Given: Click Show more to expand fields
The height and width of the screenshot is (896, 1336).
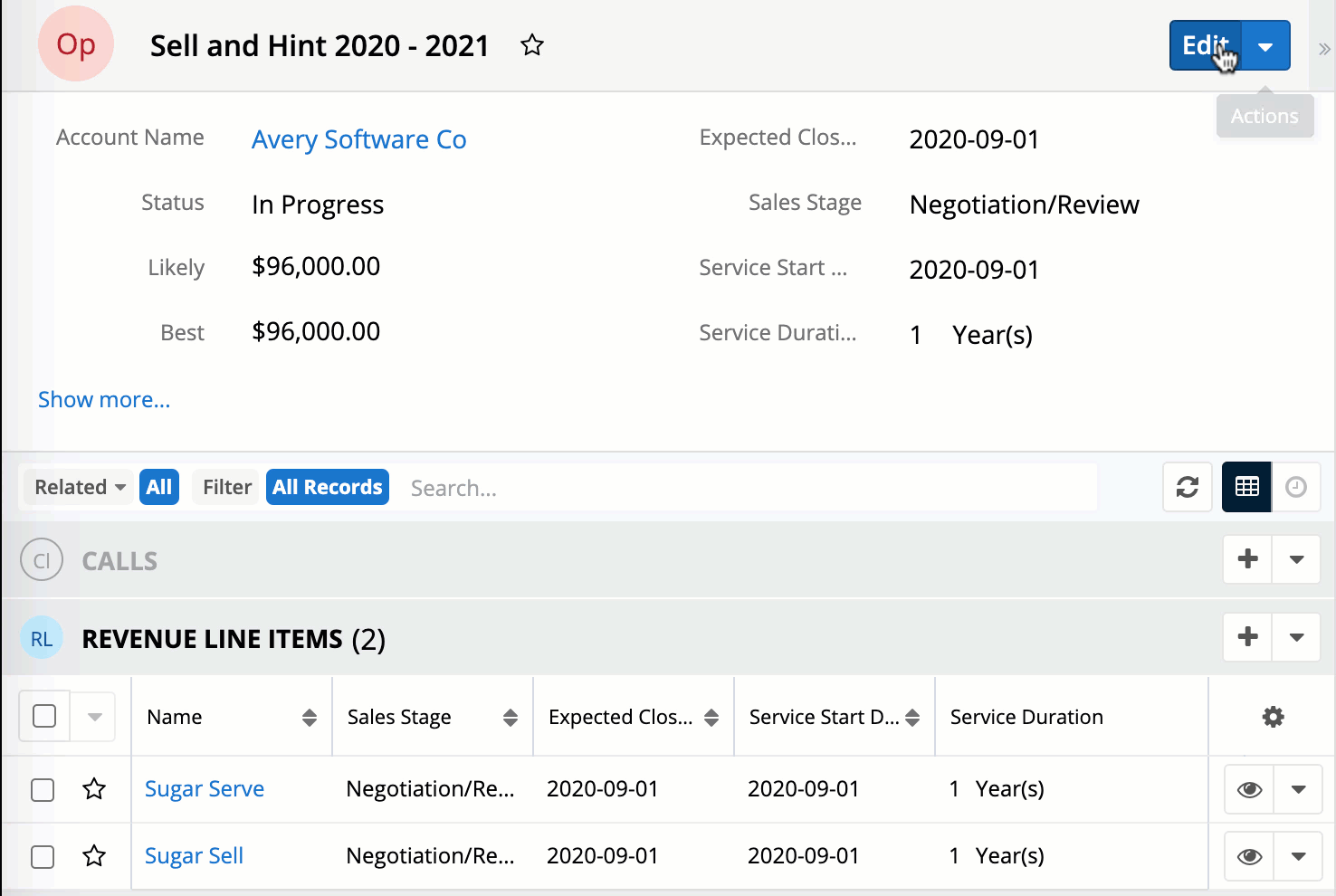Looking at the screenshot, I should (x=104, y=400).
